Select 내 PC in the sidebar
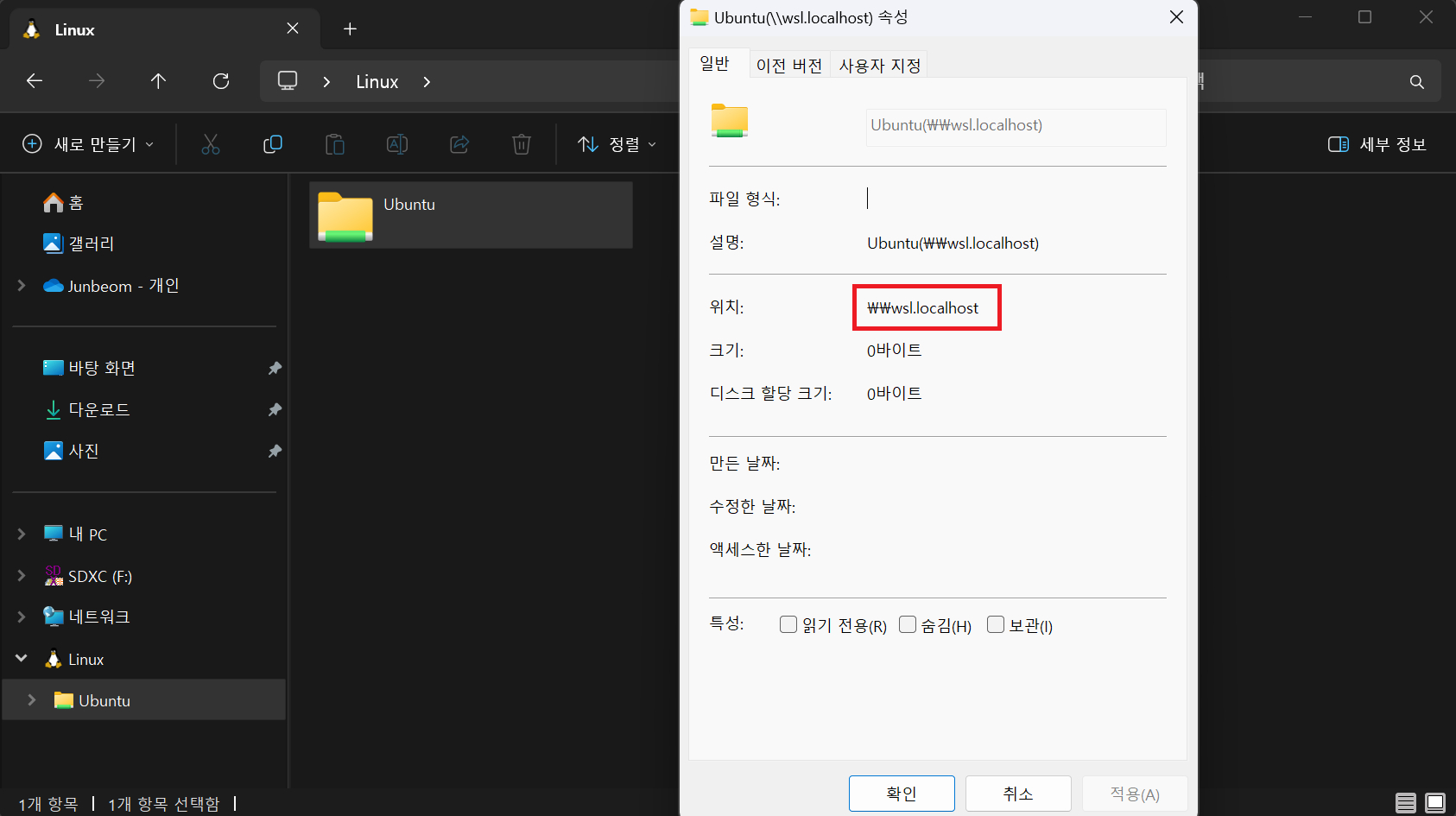 point(75,535)
